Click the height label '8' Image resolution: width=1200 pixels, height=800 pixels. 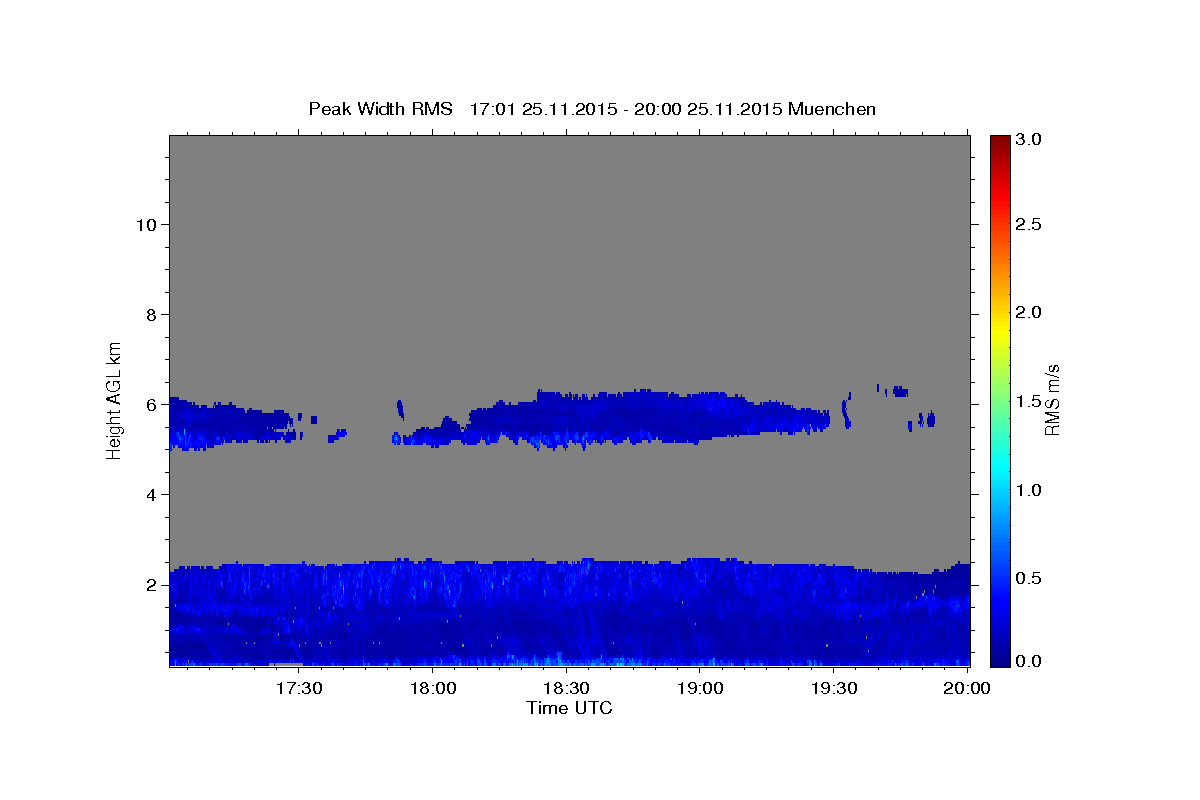149,315
